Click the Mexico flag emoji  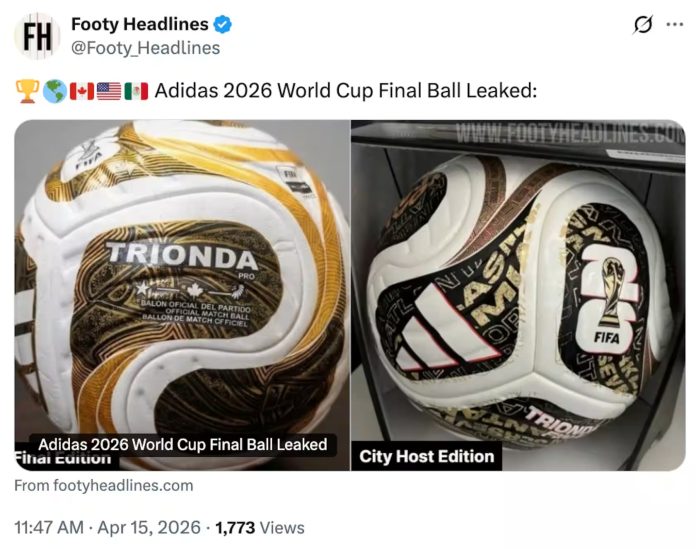pyautogui.click(x=136, y=91)
